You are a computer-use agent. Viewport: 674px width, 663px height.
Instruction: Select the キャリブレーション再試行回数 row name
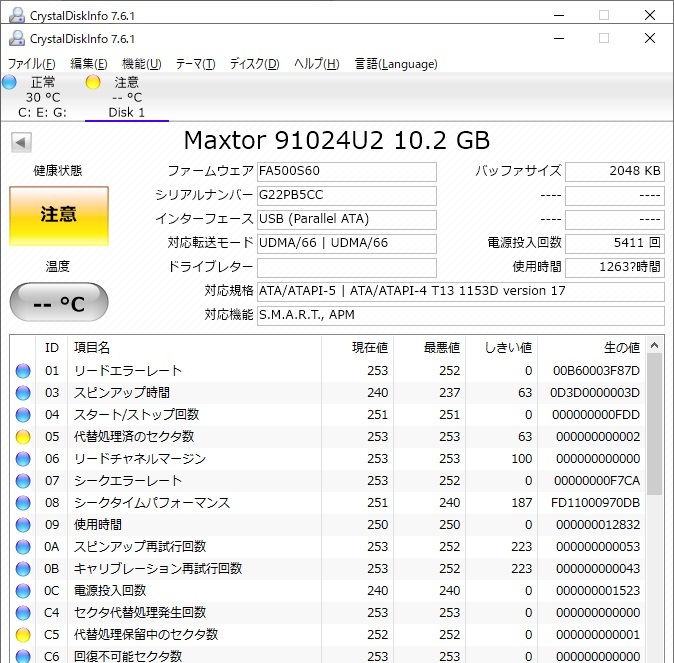click(158, 569)
